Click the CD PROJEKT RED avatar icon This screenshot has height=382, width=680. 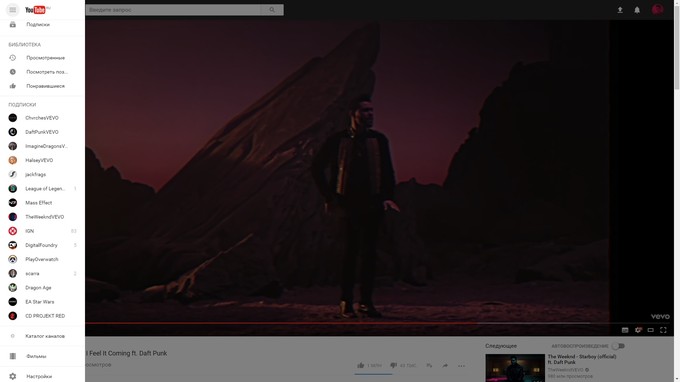pos(13,316)
